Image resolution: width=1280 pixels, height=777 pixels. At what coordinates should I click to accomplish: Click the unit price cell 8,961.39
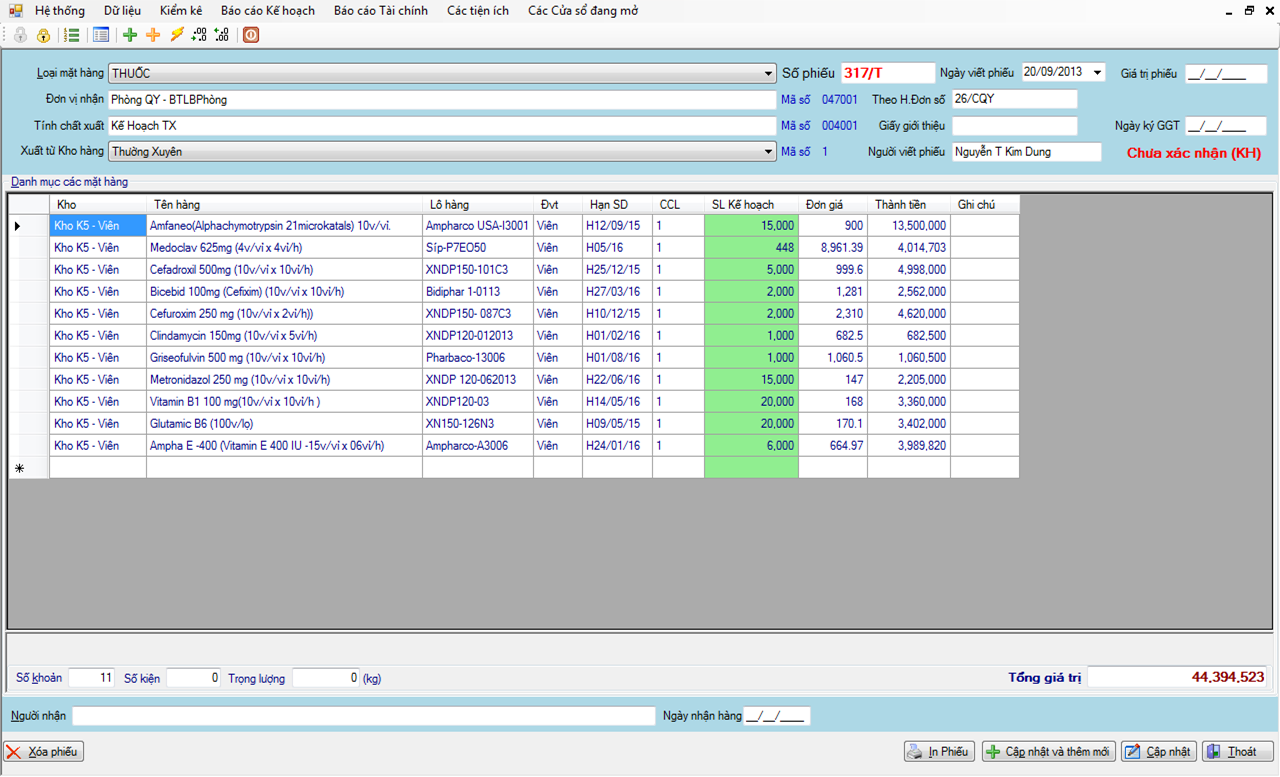[833, 248]
